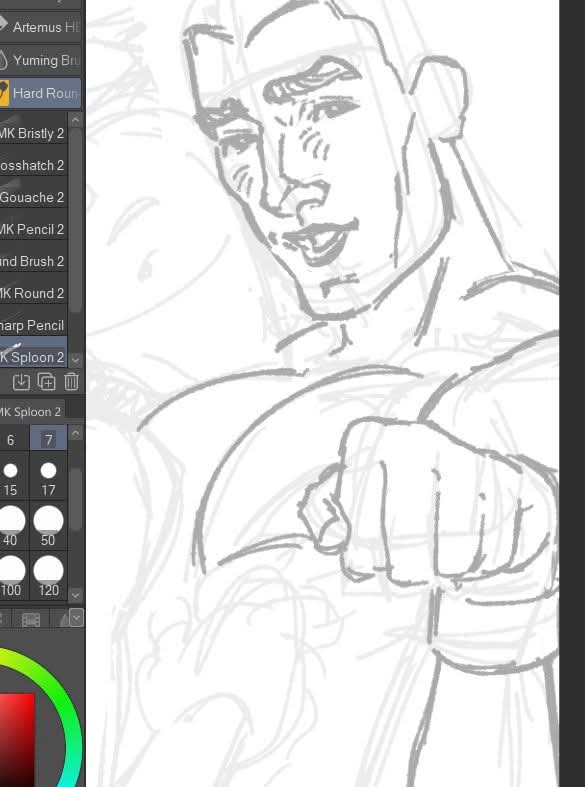
Task: Choose the MK Bristly 2 brush
Action: pos(33,133)
